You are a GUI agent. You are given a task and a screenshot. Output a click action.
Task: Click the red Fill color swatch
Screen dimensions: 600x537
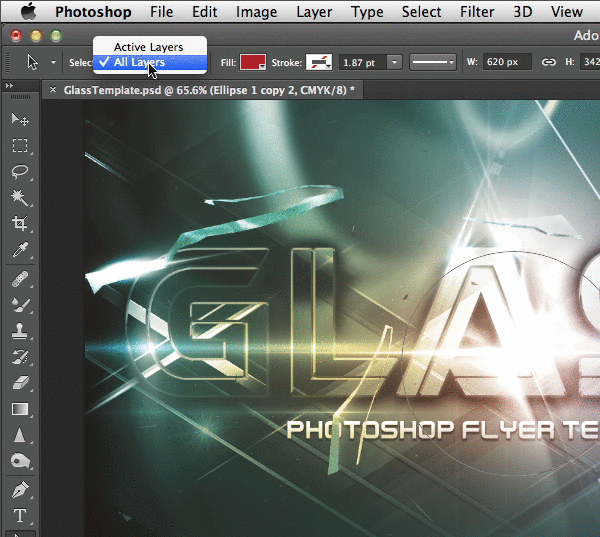click(x=252, y=62)
